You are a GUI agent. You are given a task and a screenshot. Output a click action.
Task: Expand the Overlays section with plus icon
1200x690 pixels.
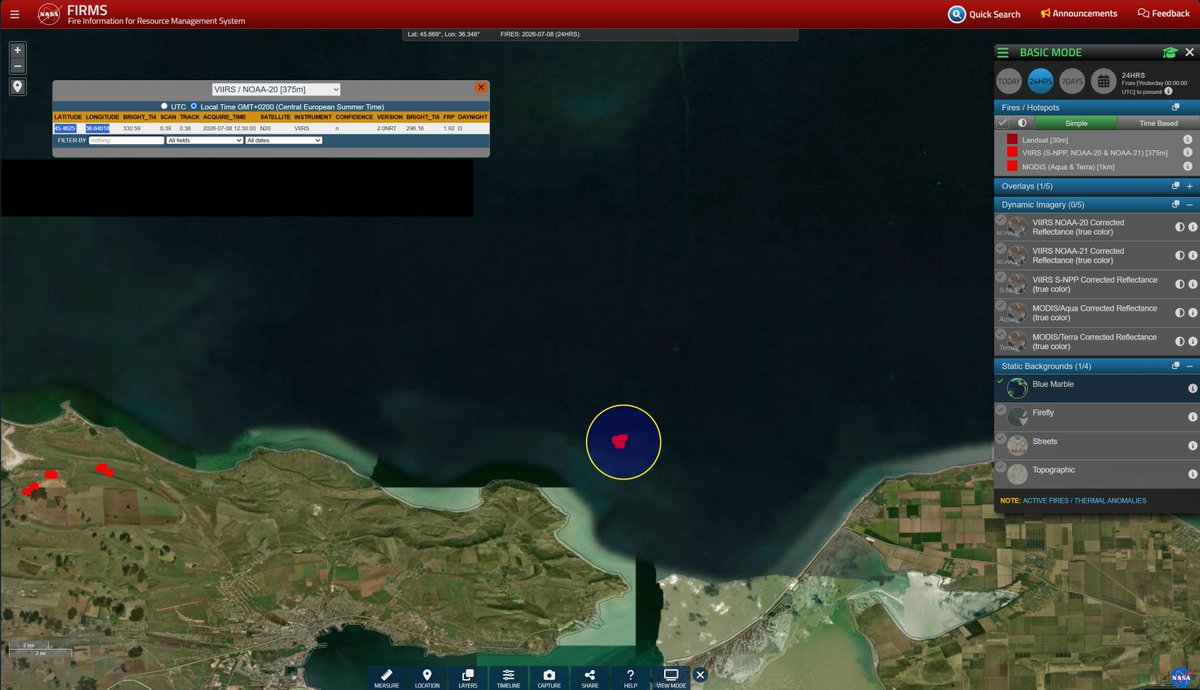point(1189,186)
